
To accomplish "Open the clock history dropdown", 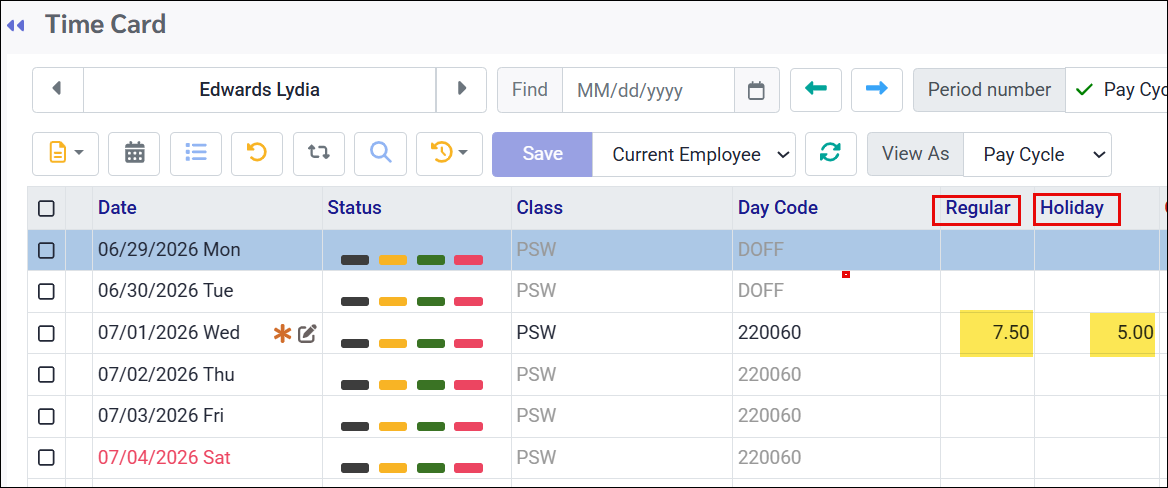I will click(449, 153).
